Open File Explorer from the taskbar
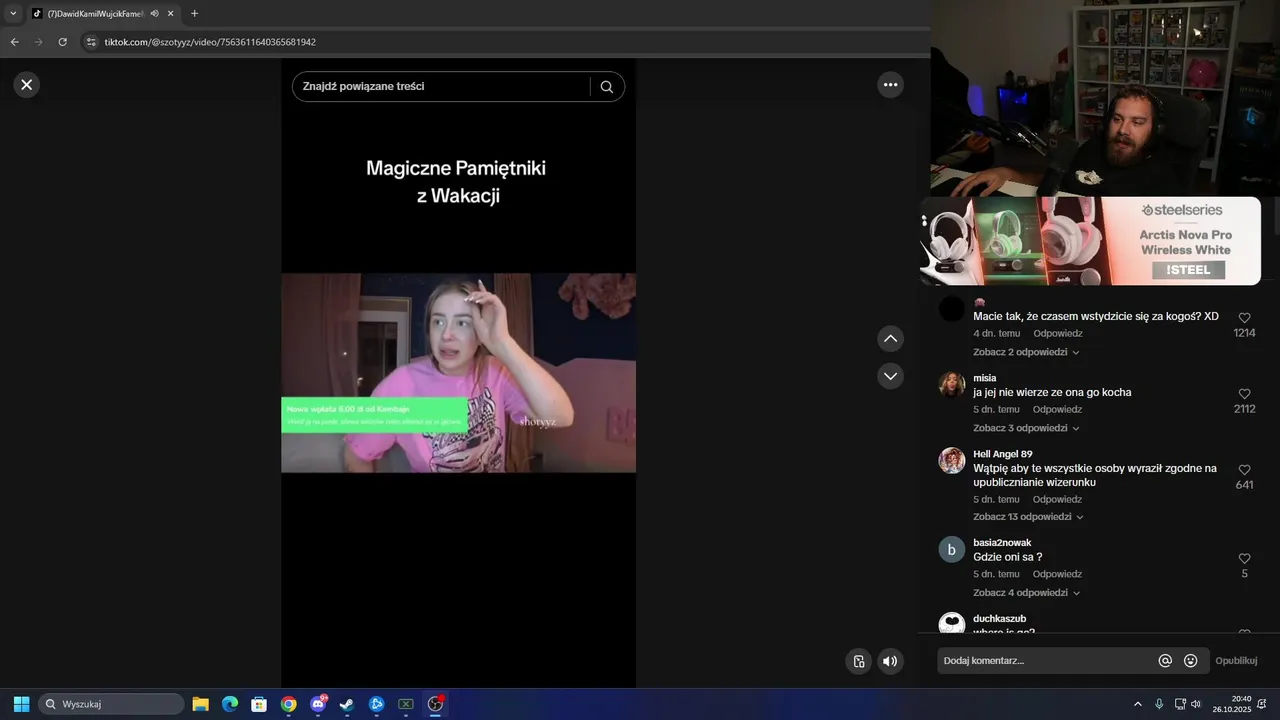The width and height of the screenshot is (1280, 720). [200, 704]
